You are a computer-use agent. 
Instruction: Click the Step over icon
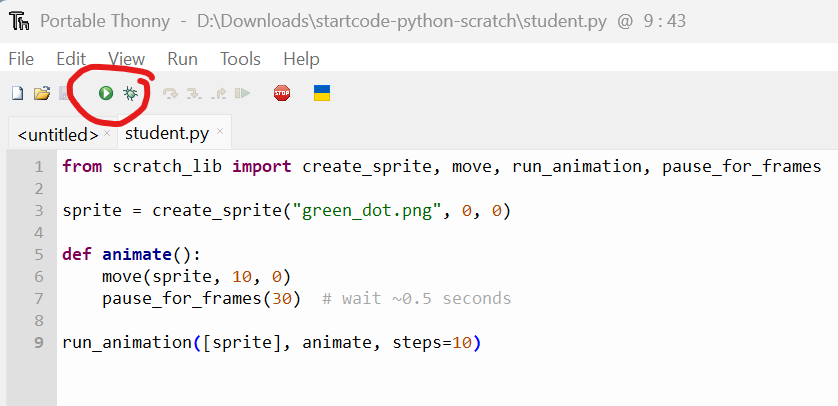click(x=170, y=94)
